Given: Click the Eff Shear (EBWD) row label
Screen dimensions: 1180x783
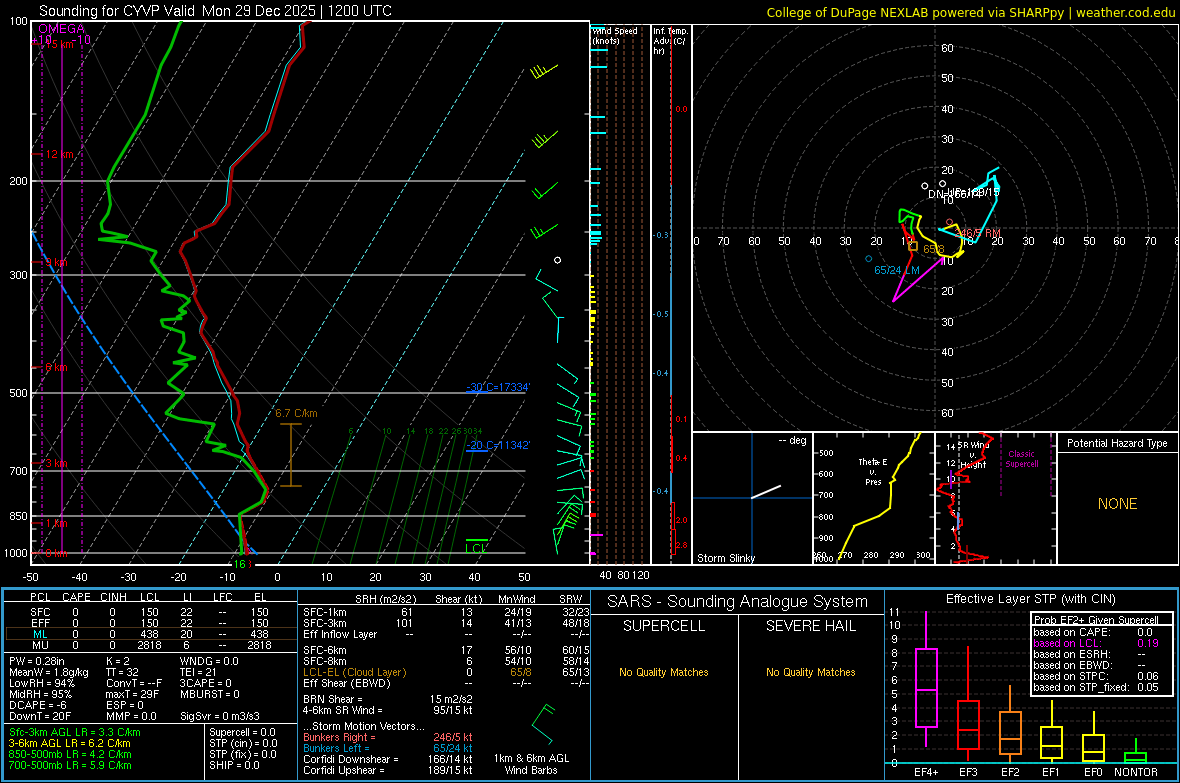Looking at the screenshot, I should click(347, 683).
